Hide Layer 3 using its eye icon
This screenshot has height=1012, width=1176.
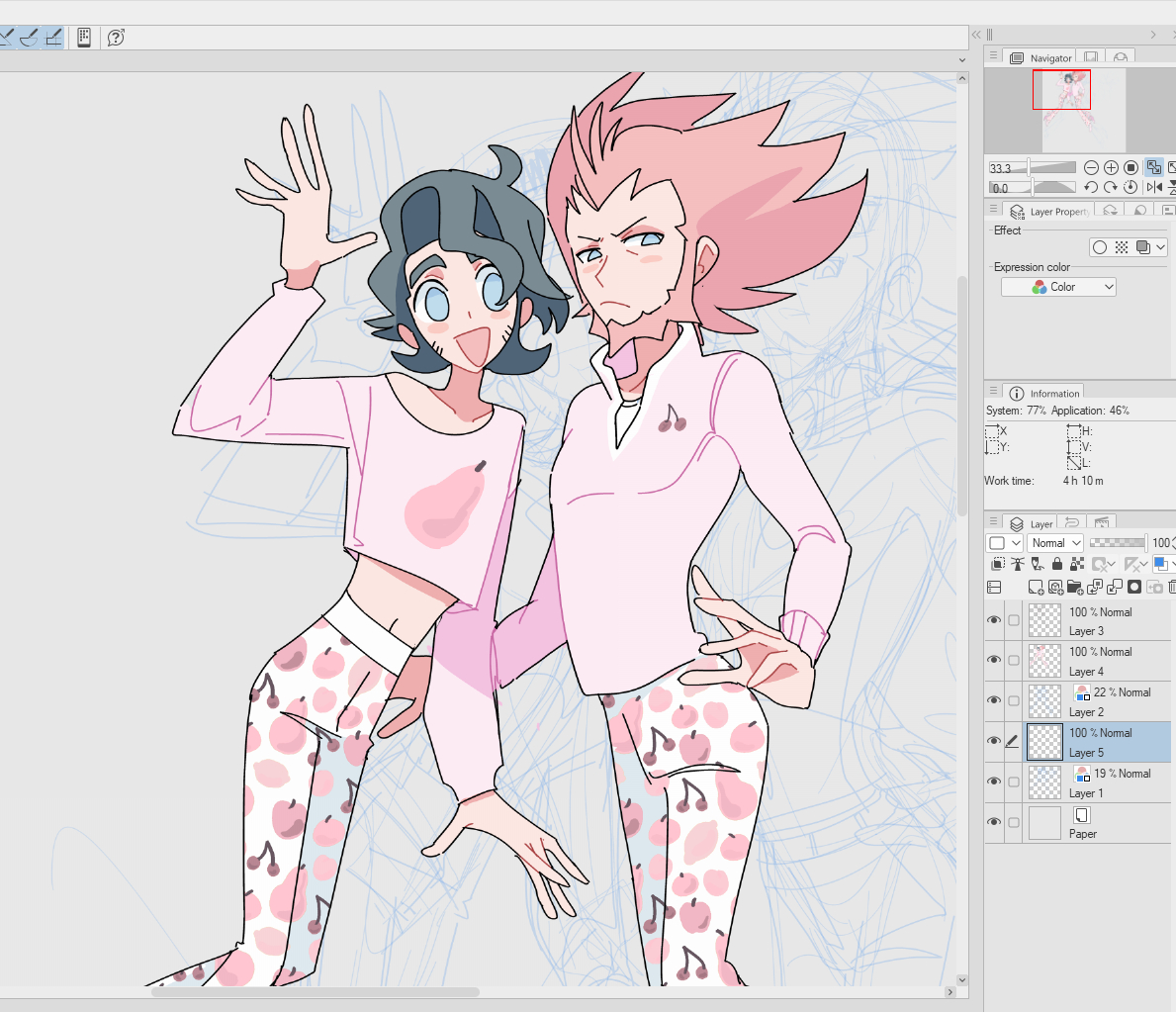point(994,620)
